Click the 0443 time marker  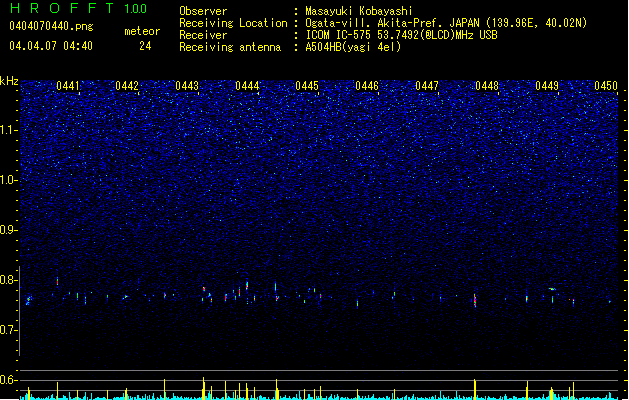tap(187, 86)
